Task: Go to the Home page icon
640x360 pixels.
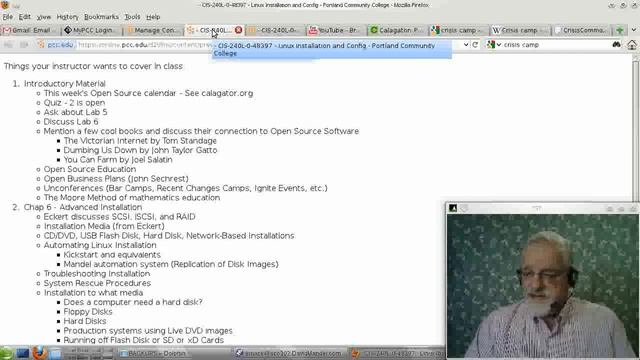Action: tap(632, 45)
